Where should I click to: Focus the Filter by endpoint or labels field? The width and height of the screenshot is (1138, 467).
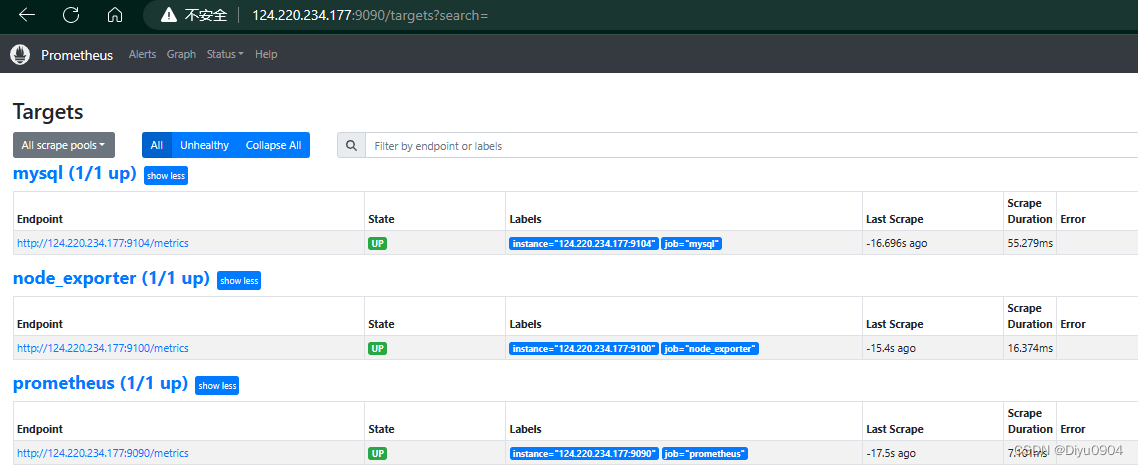pos(751,145)
